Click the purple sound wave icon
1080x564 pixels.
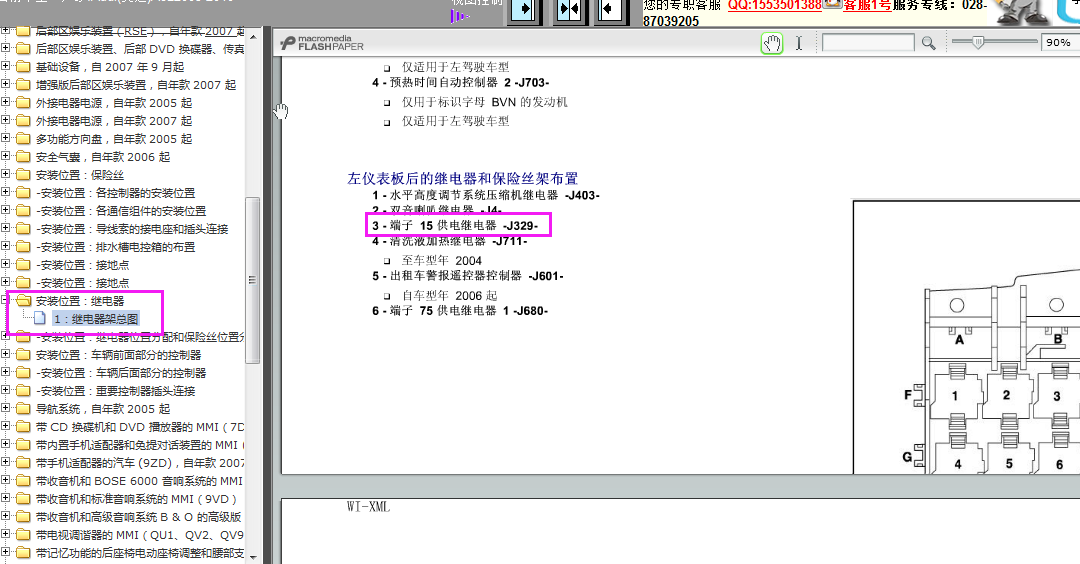point(459,15)
